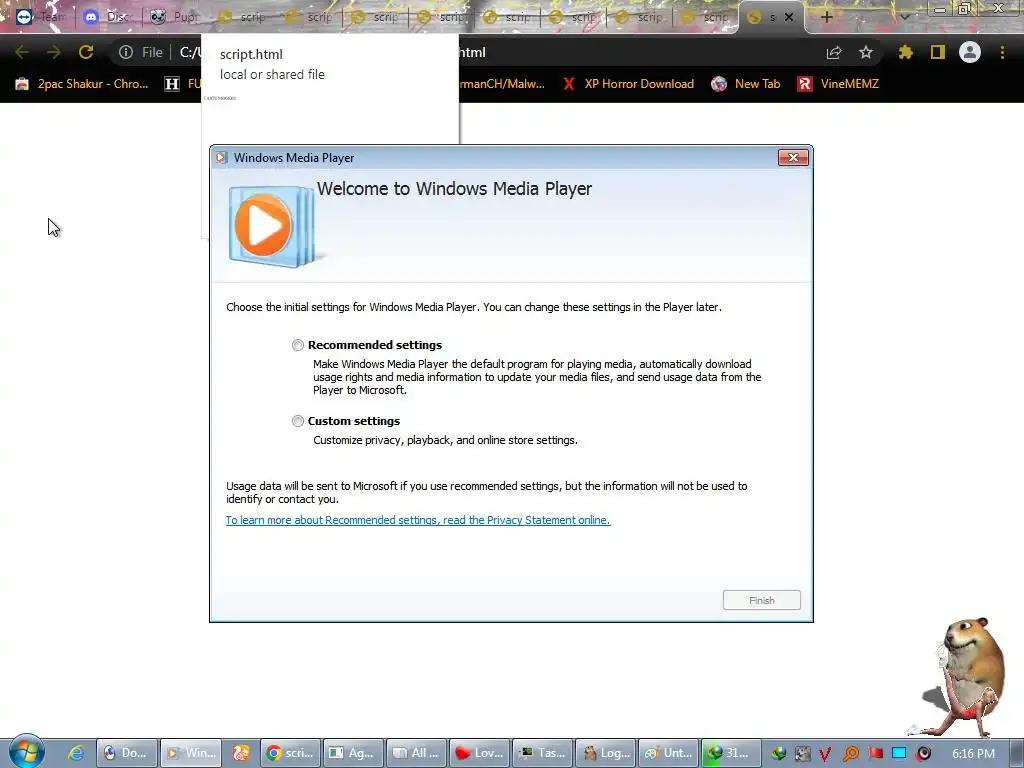
Task: Open the Tas... Task Manager taskbar button
Action: click(x=543, y=753)
